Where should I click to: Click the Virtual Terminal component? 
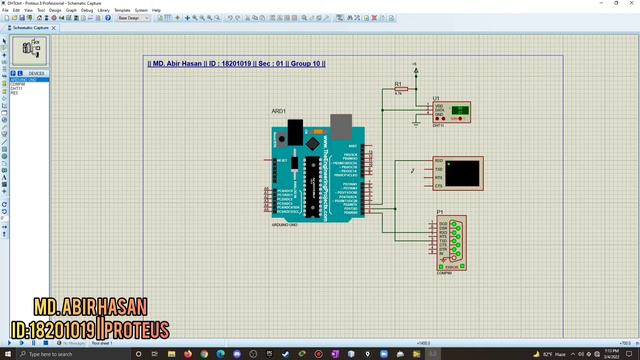pos(458,173)
